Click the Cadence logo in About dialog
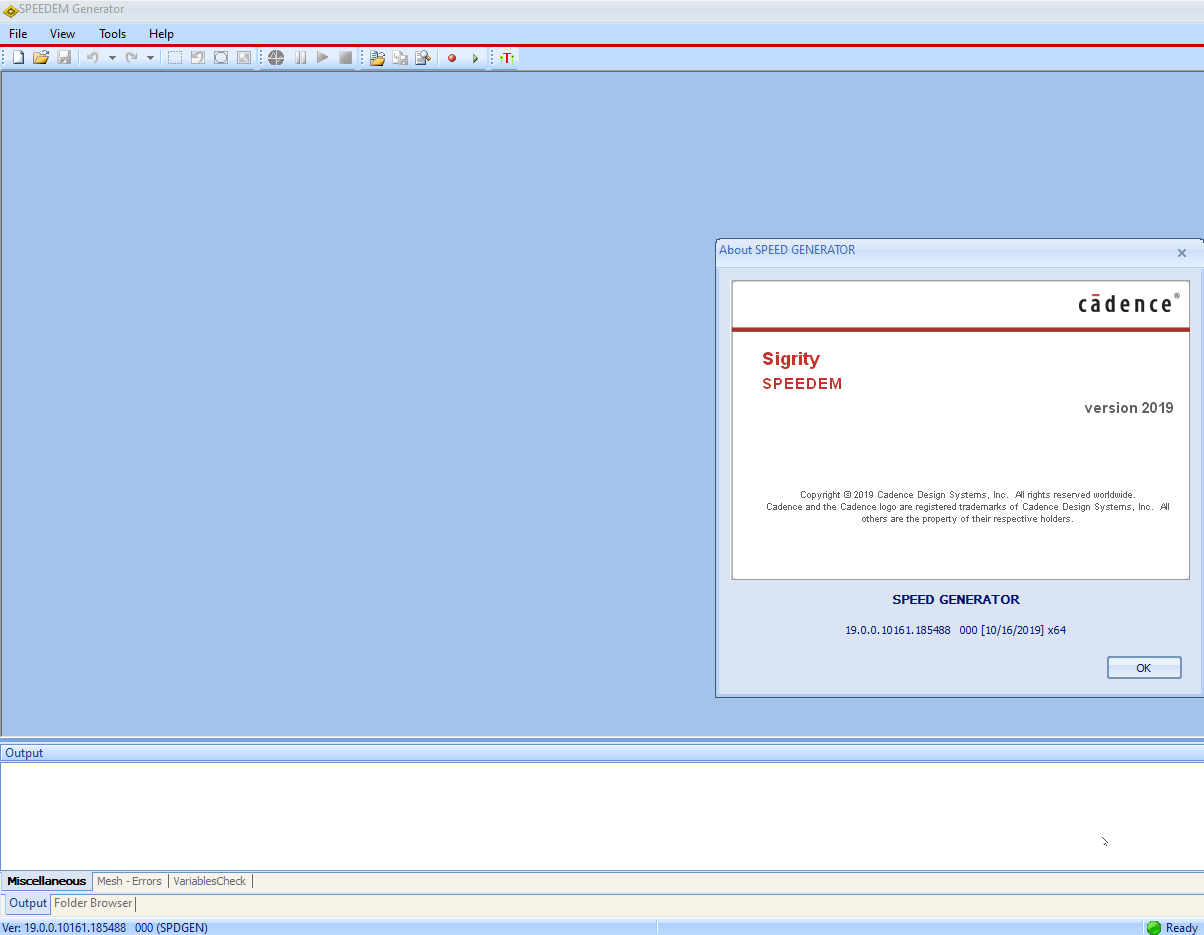This screenshot has width=1204, height=935. (x=1129, y=303)
